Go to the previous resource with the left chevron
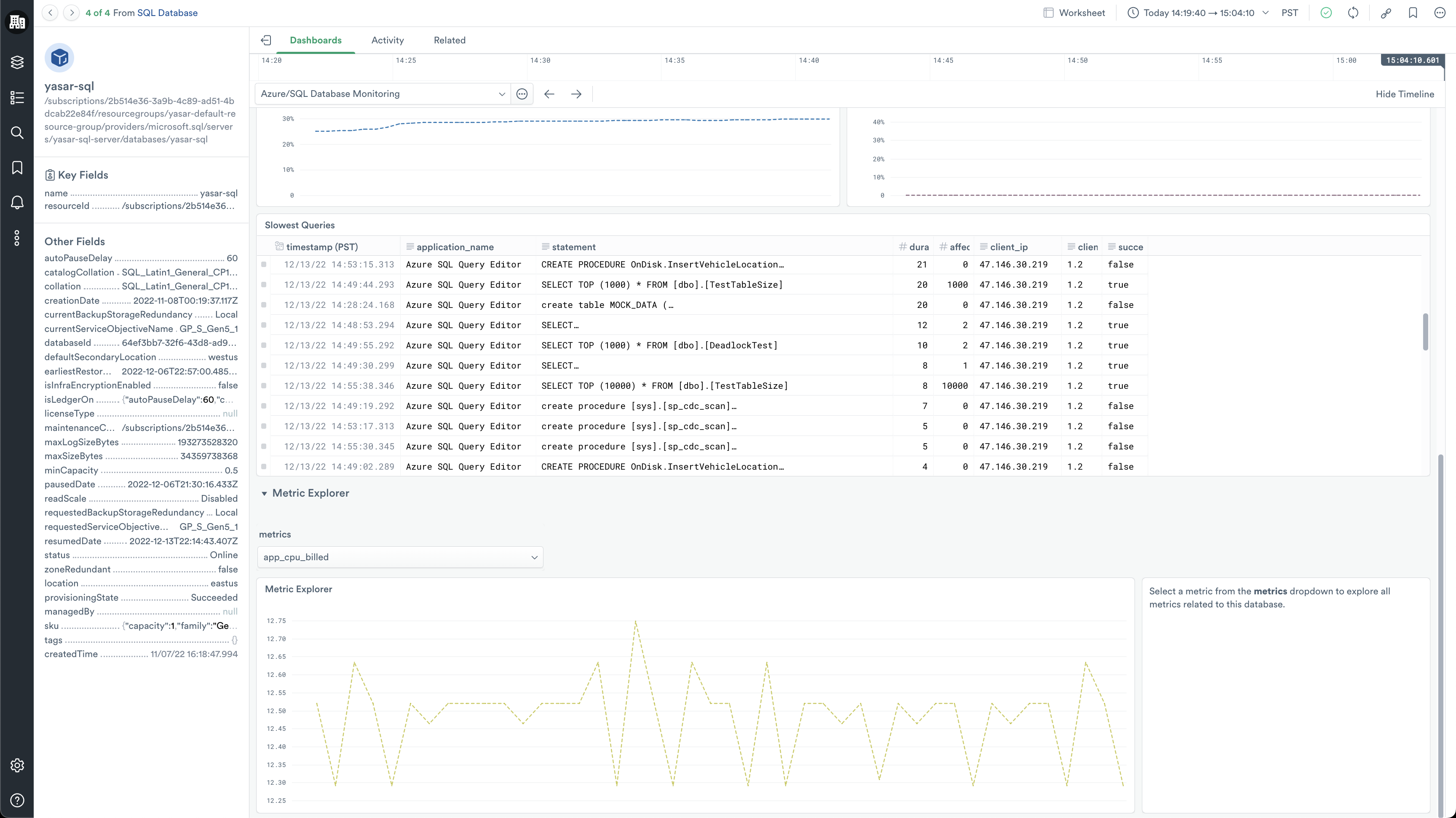 point(50,13)
